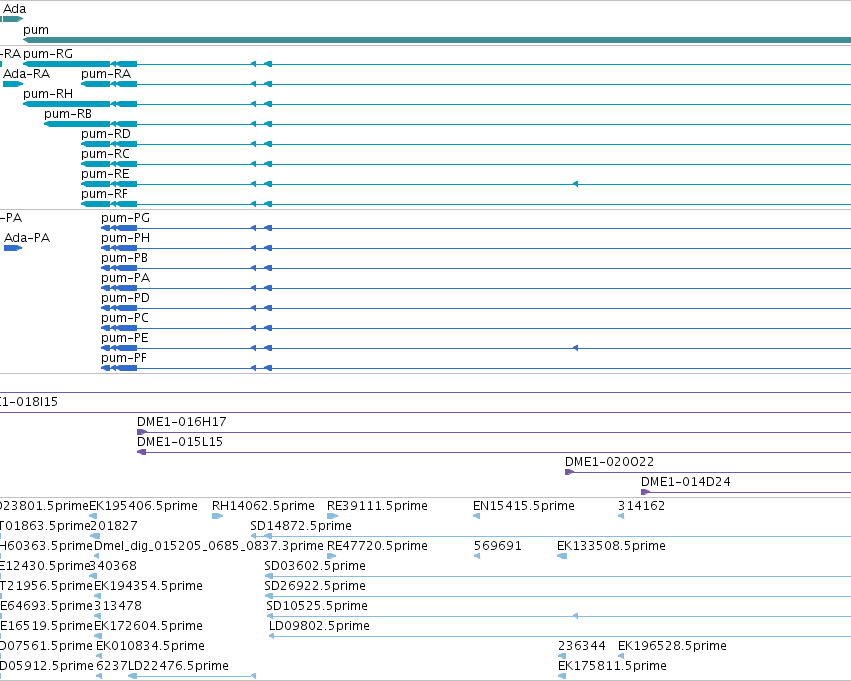Screen dimensions: 851x681
Task: Select the Ada-RA transcript label
Action: pos(27,74)
